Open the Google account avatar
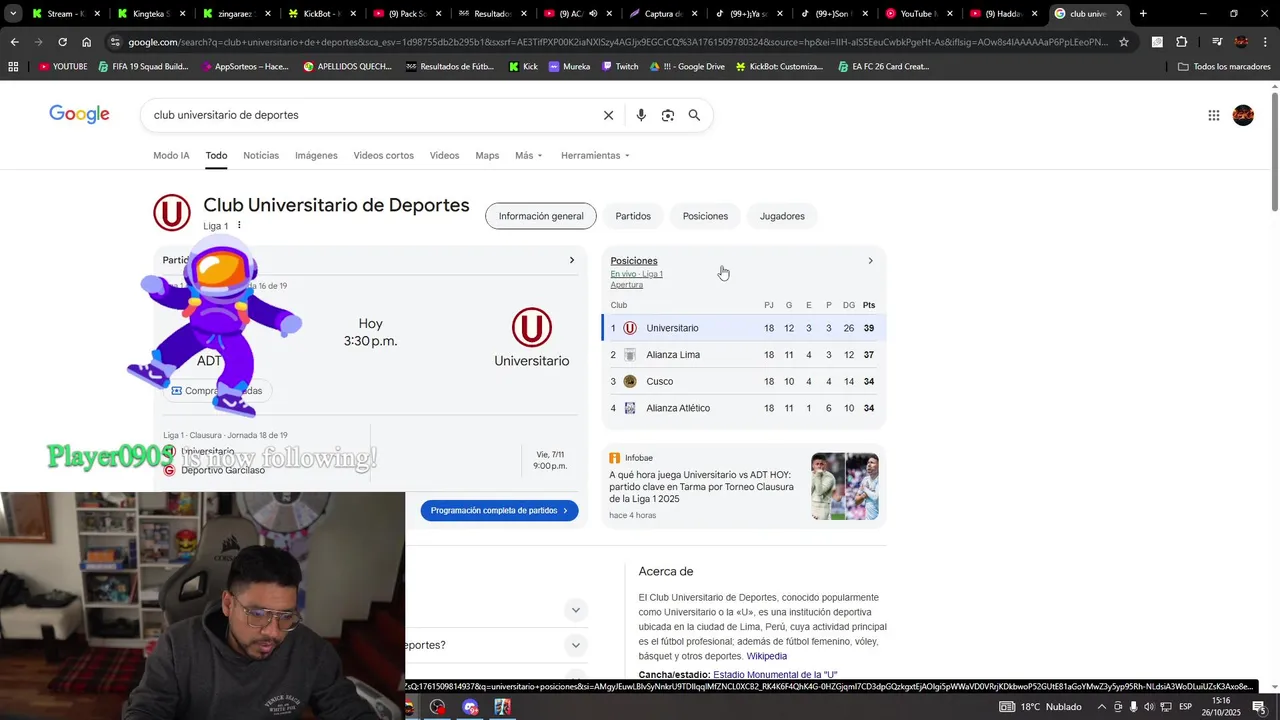 [x=1243, y=115]
